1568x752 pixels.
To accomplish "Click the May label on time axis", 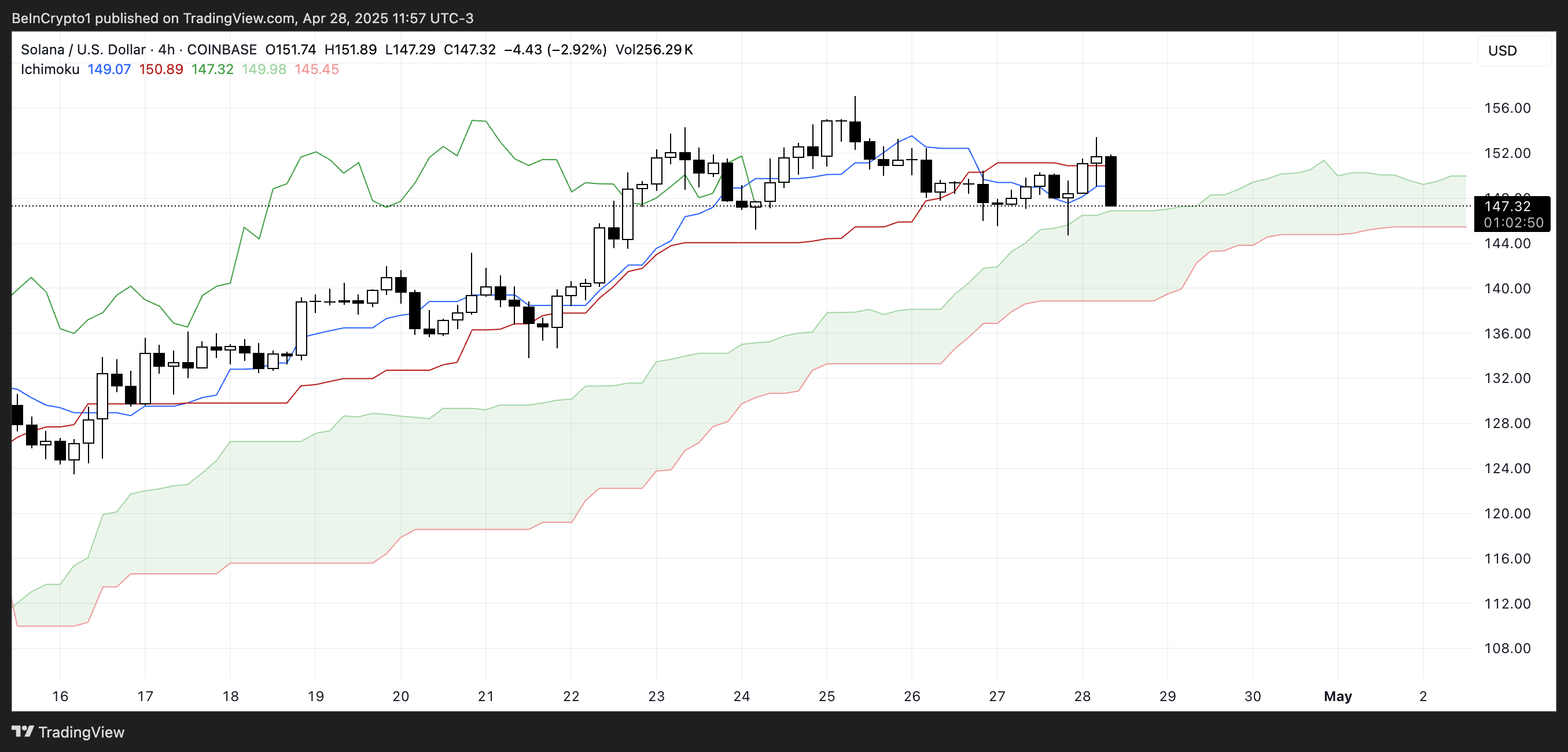I will point(1337,696).
